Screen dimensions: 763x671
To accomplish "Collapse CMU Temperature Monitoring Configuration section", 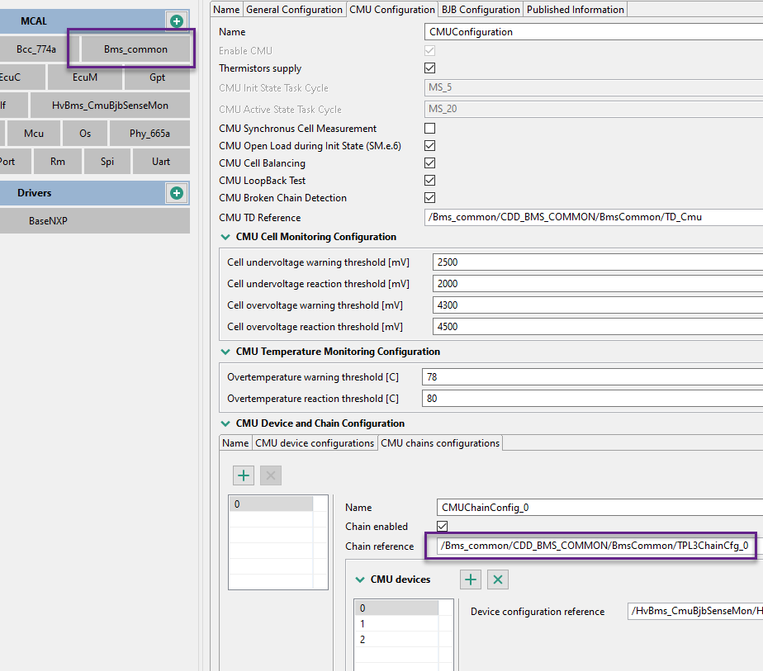I will pos(225,351).
